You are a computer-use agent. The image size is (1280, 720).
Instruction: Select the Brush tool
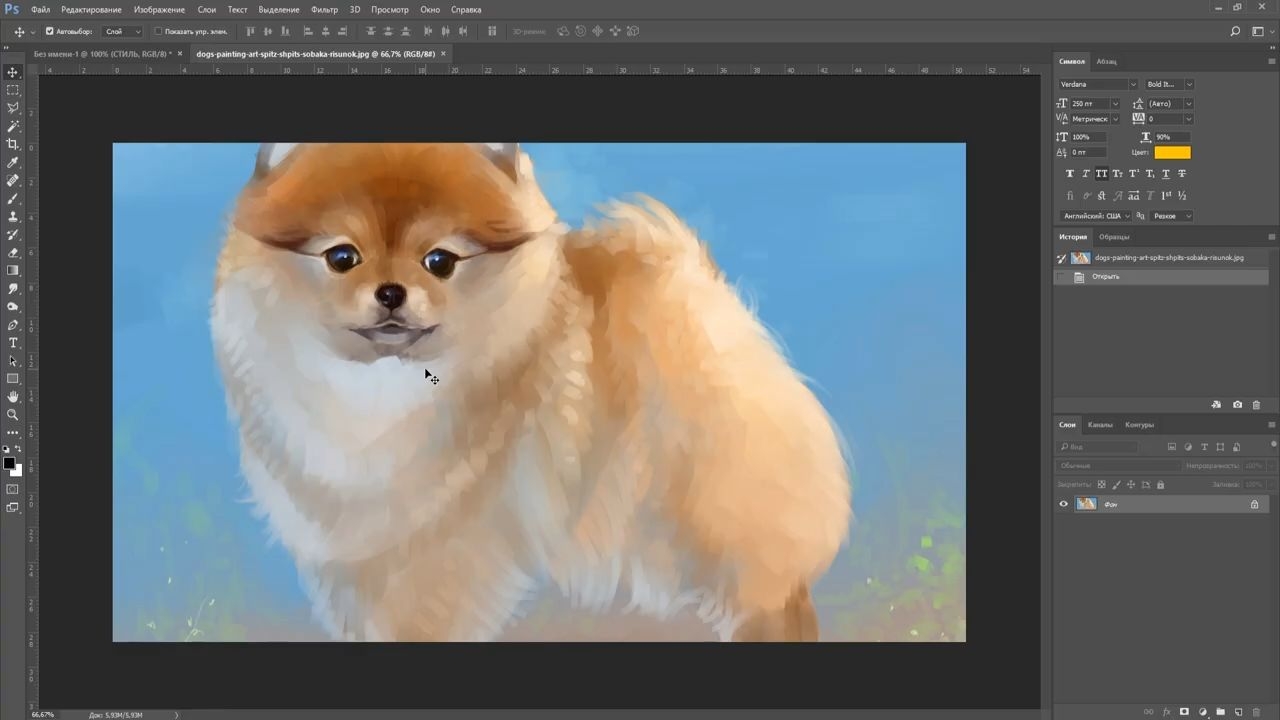click(13, 198)
